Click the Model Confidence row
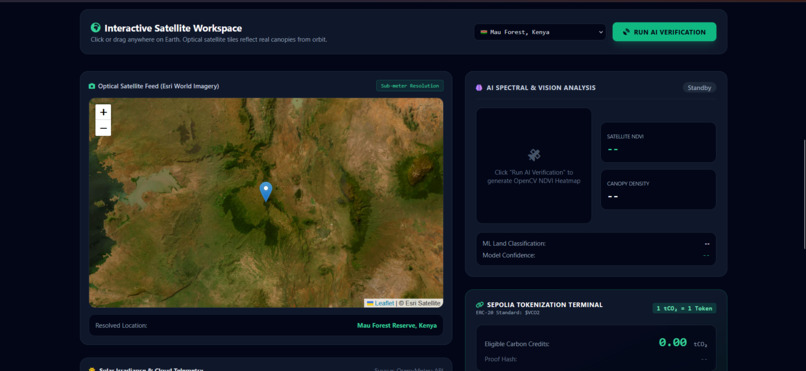Viewport: 806px width, 371px height. click(596, 255)
